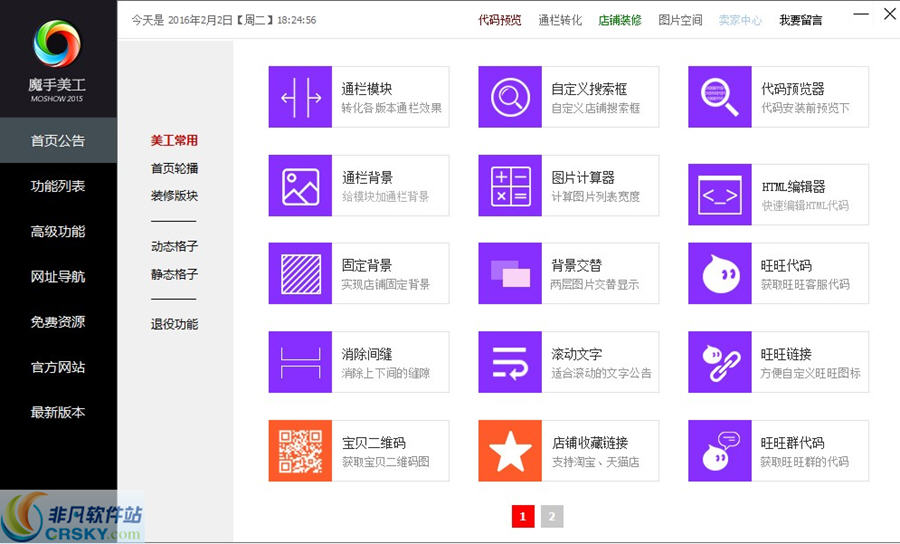The width and height of the screenshot is (900, 544).
Task: Click the 支持淘宝、天猫店 description
Action: [x=596, y=462]
